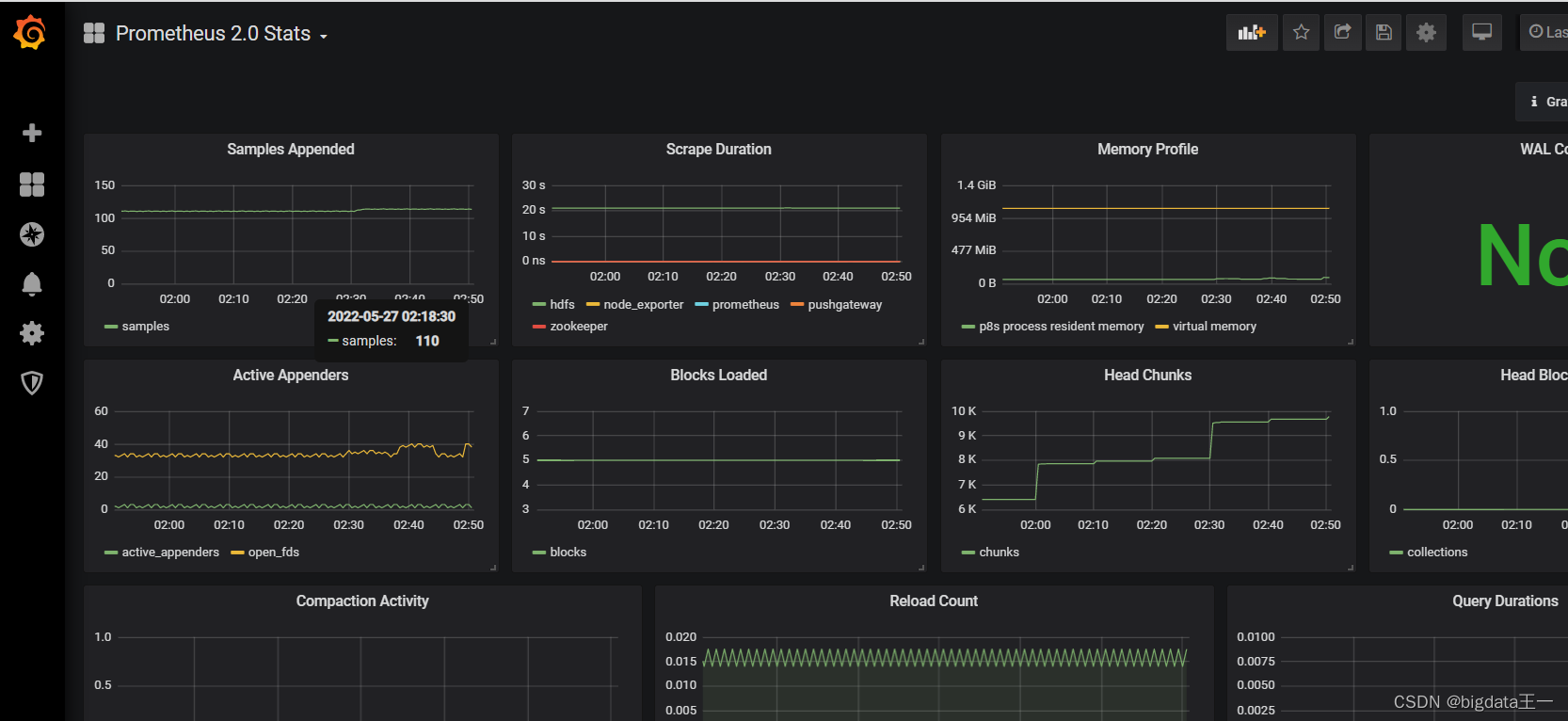1568x721 pixels.
Task: Cycle view mode with monitor icon
Action: point(1482,33)
